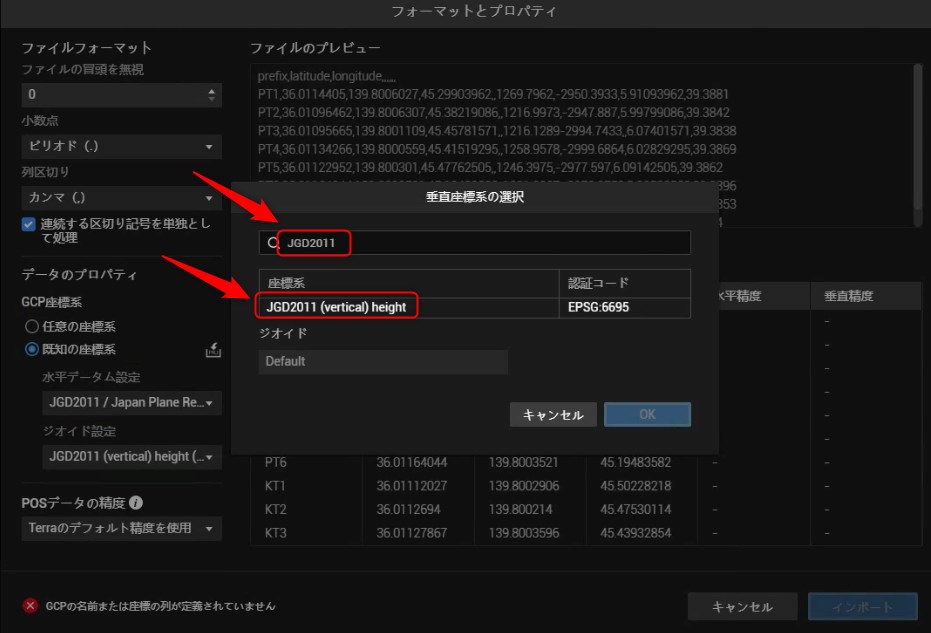The height and width of the screenshot is (633, 931).
Task: Open the ジオイド Default field in dialog
Action: click(383, 361)
